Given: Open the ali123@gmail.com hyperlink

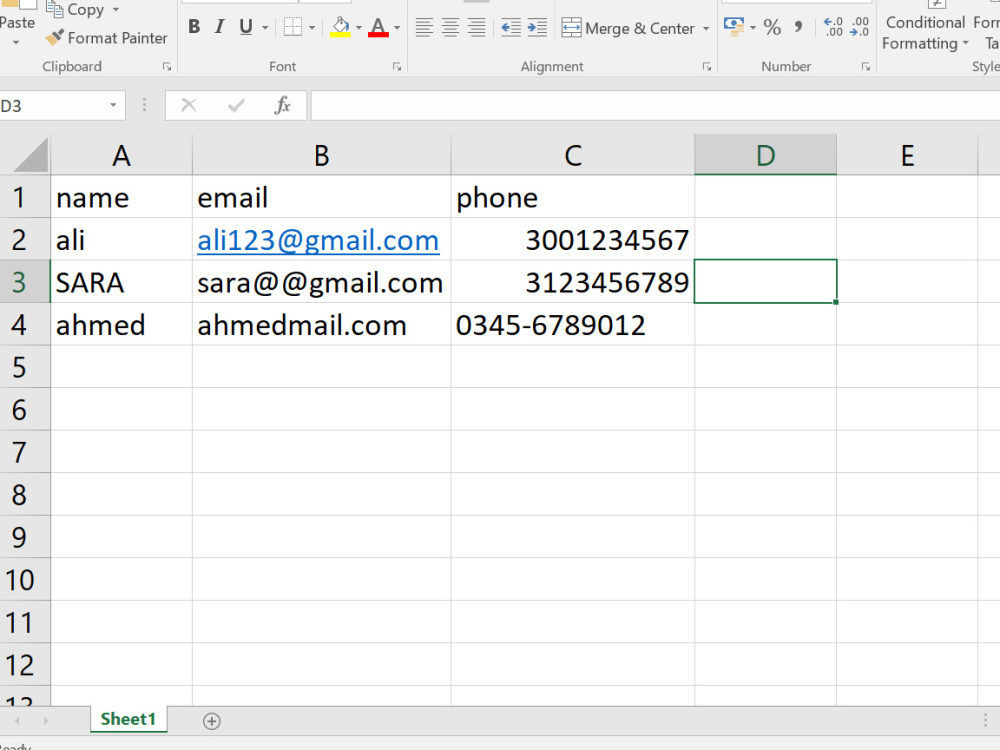Looking at the screenshot, I should (318, 240).
